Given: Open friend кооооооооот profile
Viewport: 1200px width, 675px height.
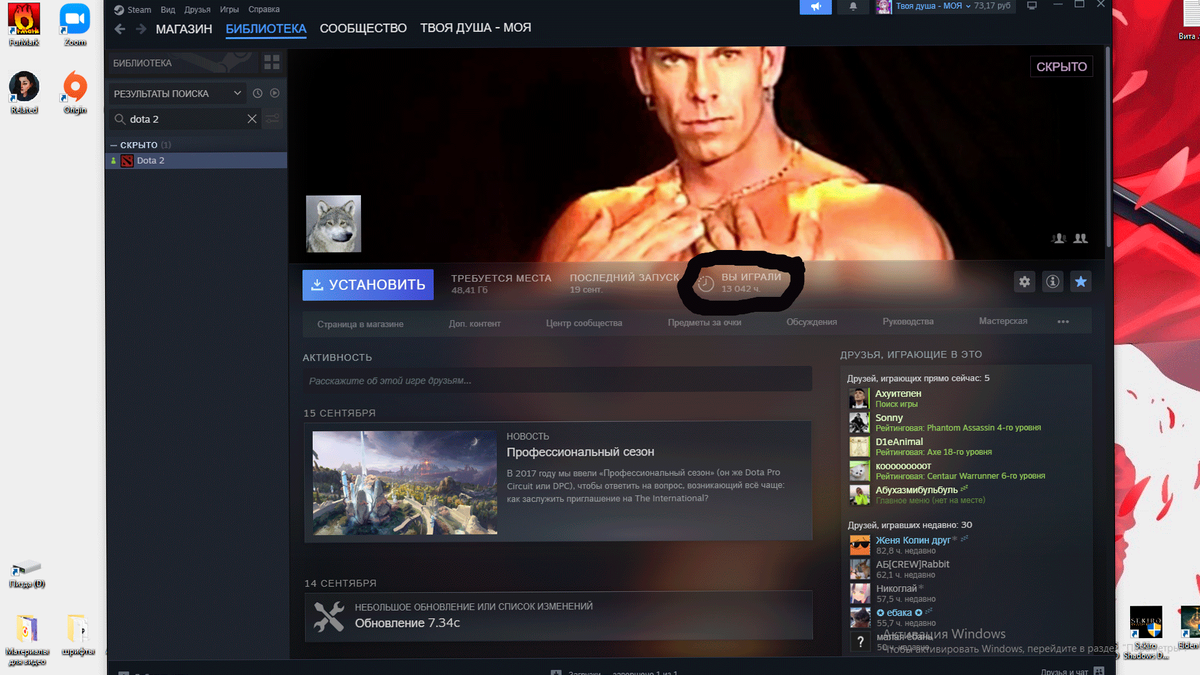Looking at the screenshot, I should click(903, 466).
